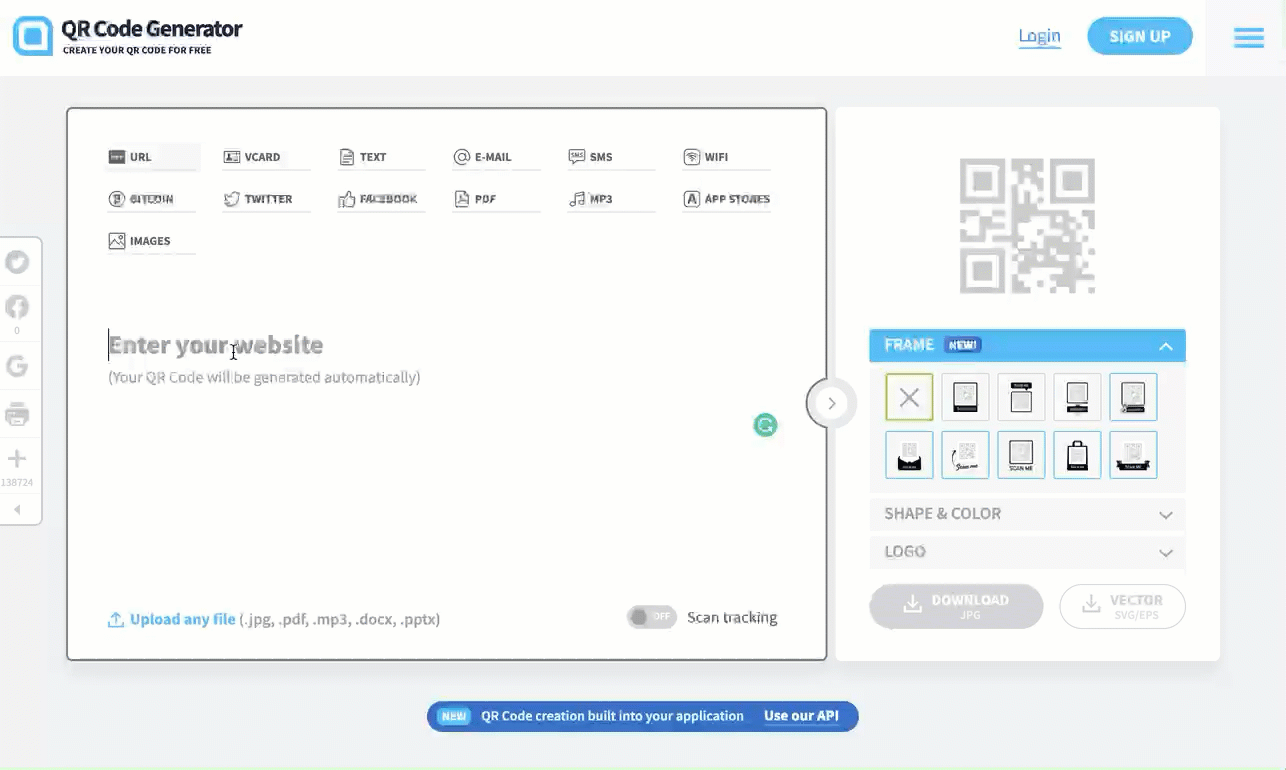Viewport: 1286px width, 770px height.
Task: Click the QR code preview image
Action: [1027, 226]
